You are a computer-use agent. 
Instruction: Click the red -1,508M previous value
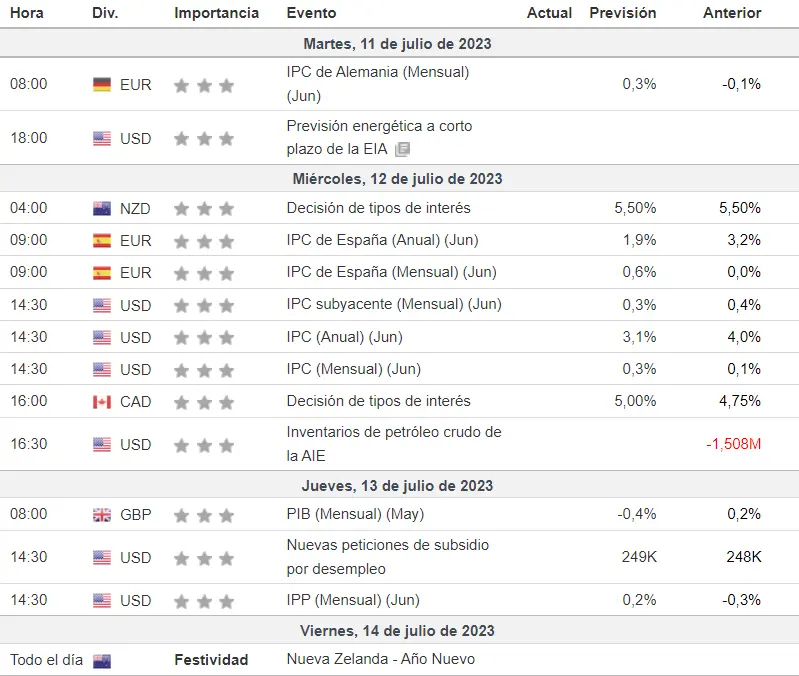tap(734, 444)
